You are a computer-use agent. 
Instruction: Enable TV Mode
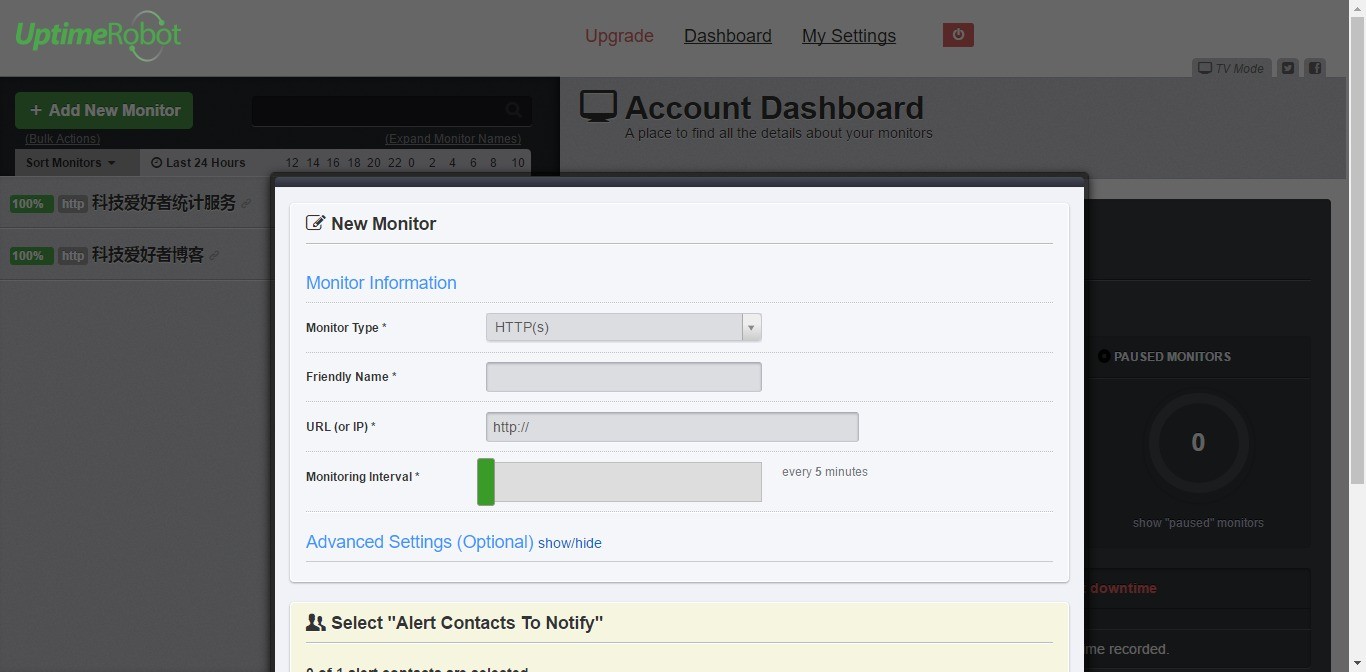pos(1232,68)
